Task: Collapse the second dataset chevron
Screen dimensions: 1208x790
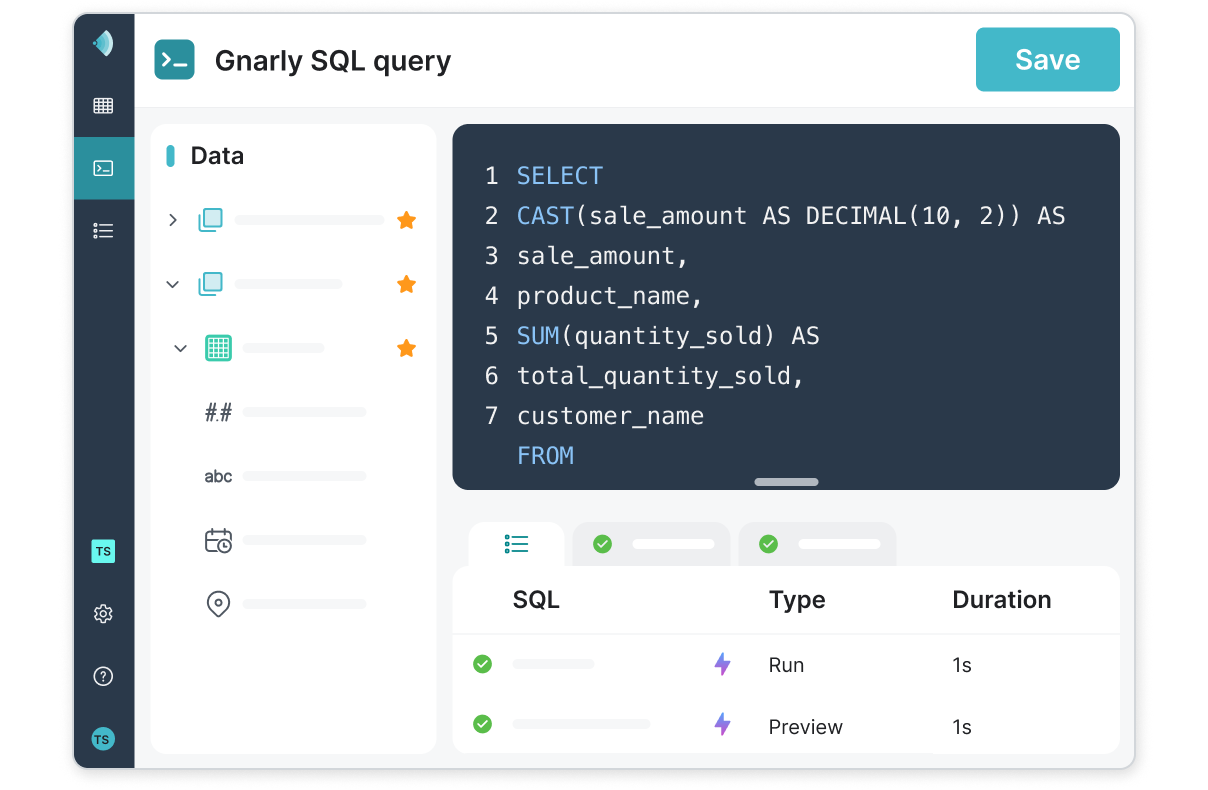Action: [x=173, y=284]
